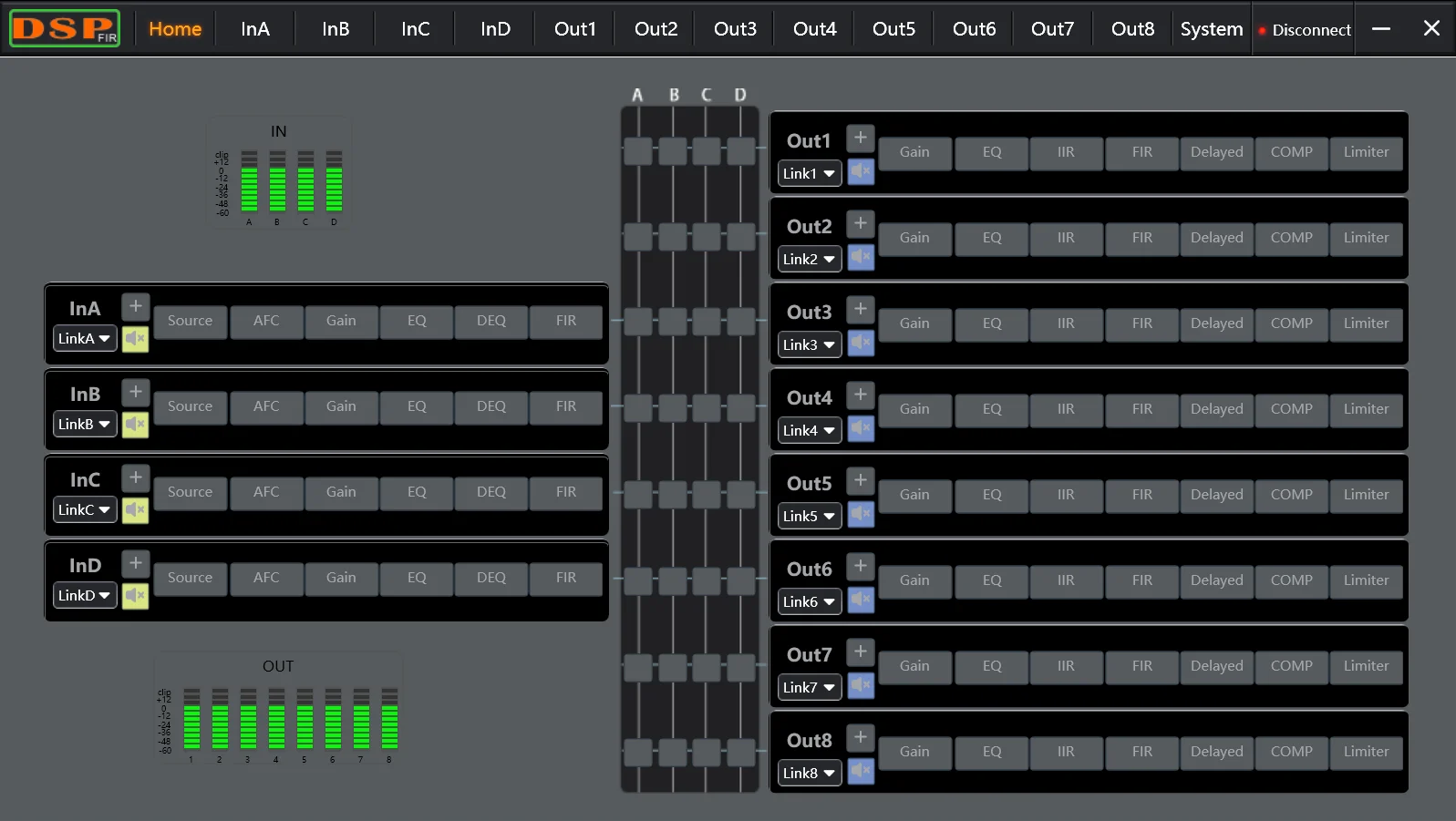
Task: Click the plus icon next to InA
Action: click(x=135, y=307)
